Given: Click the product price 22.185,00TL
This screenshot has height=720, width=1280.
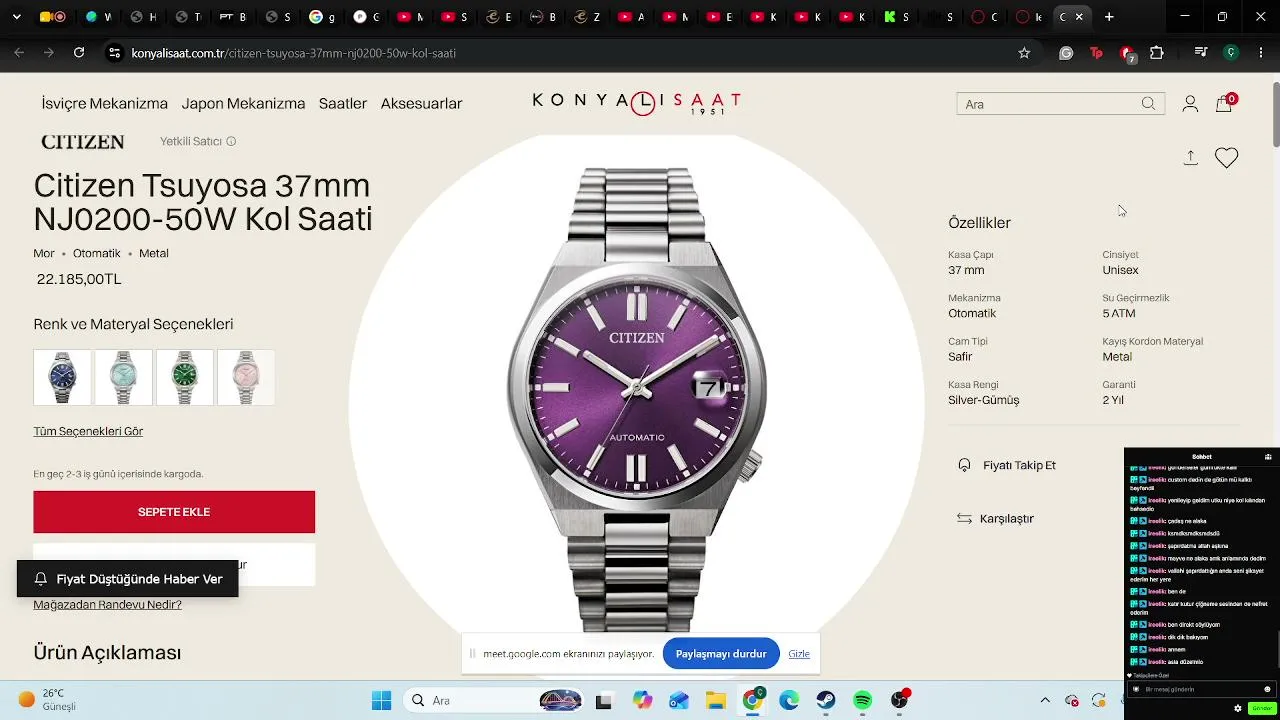Looking at the screenshot, I should tap(79, 279).
